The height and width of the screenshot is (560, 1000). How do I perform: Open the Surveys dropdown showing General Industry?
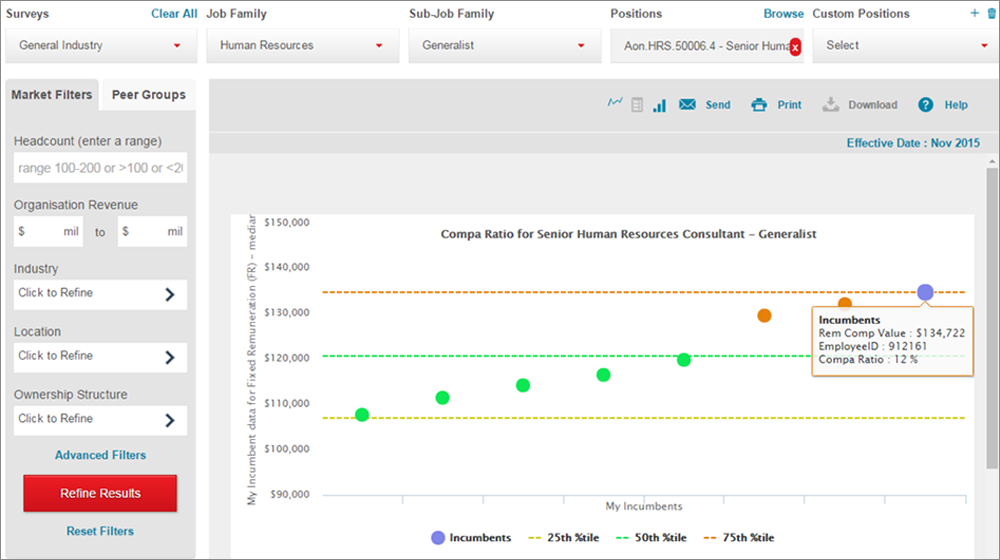coord(101,46)
